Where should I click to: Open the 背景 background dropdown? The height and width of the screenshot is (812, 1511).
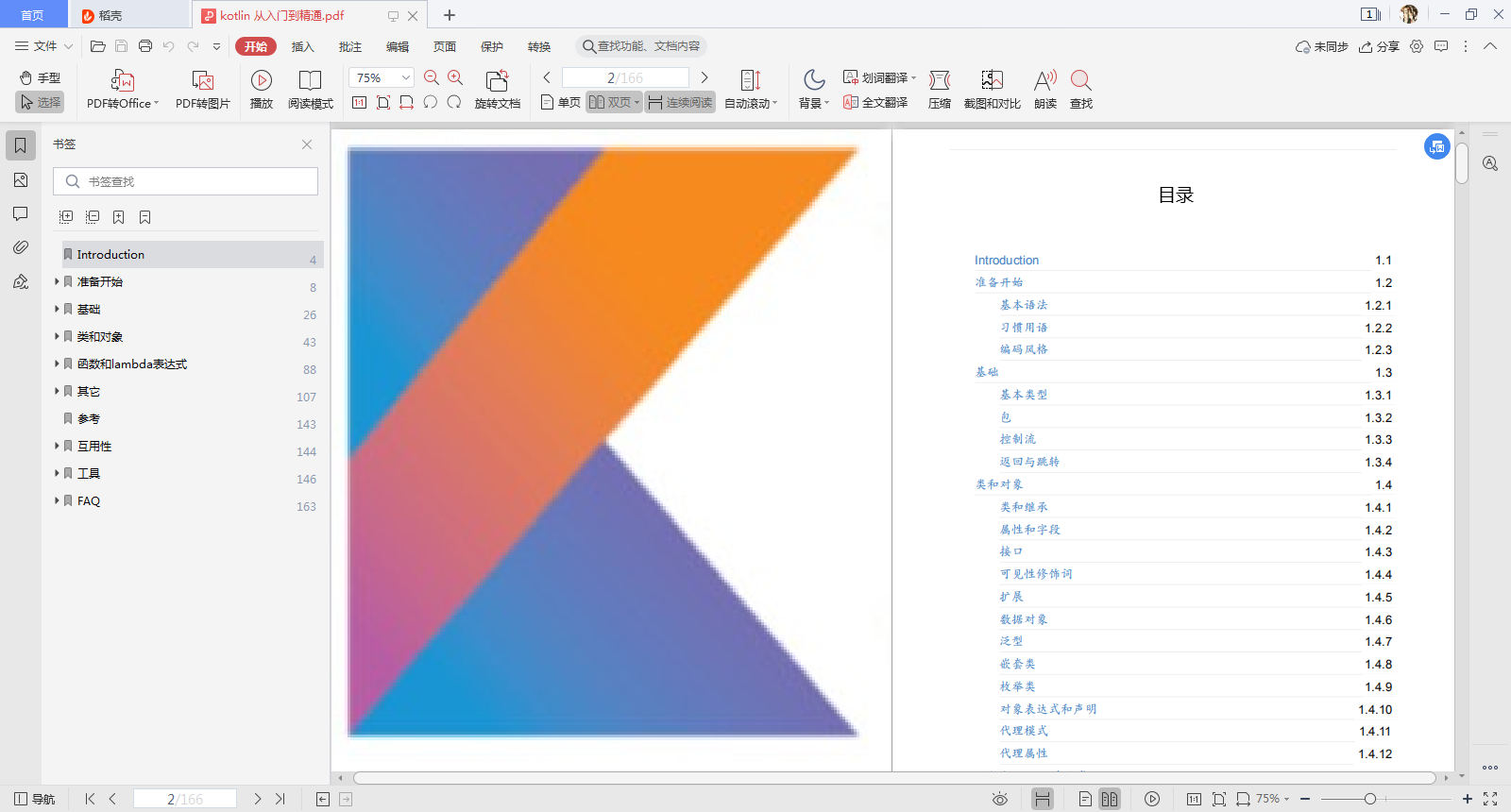tap(814, 90)
